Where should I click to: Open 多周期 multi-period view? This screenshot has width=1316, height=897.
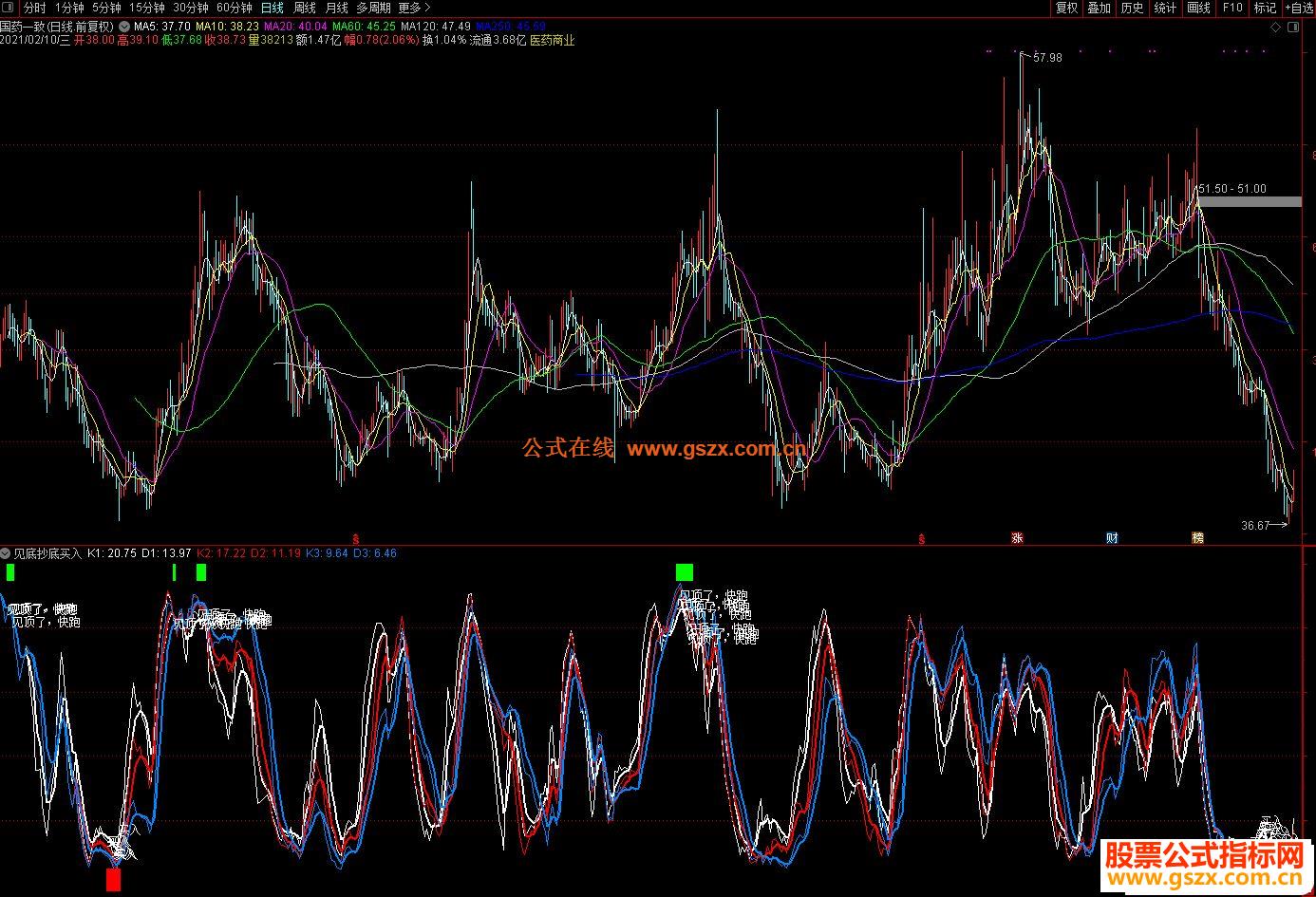374,8
